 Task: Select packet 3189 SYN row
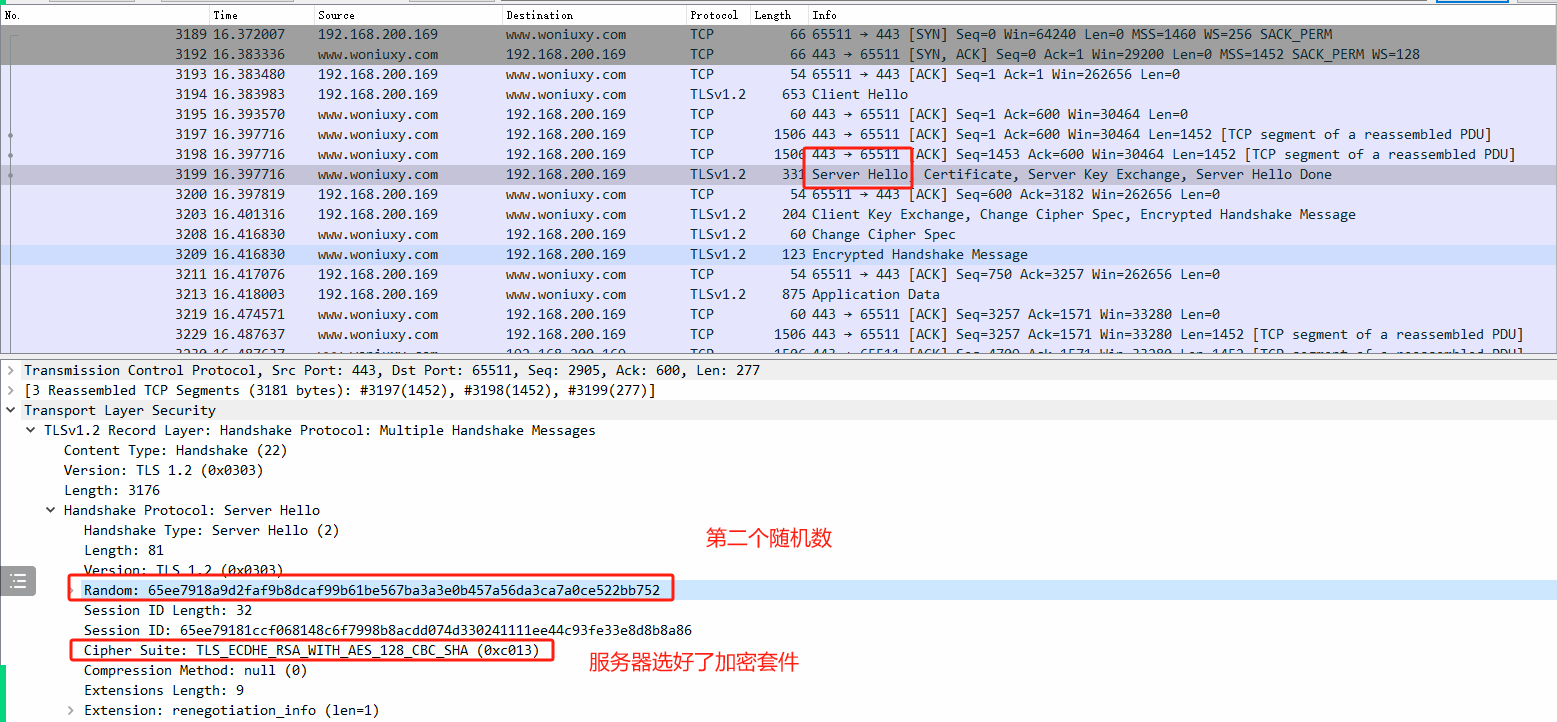coord(778,34)
